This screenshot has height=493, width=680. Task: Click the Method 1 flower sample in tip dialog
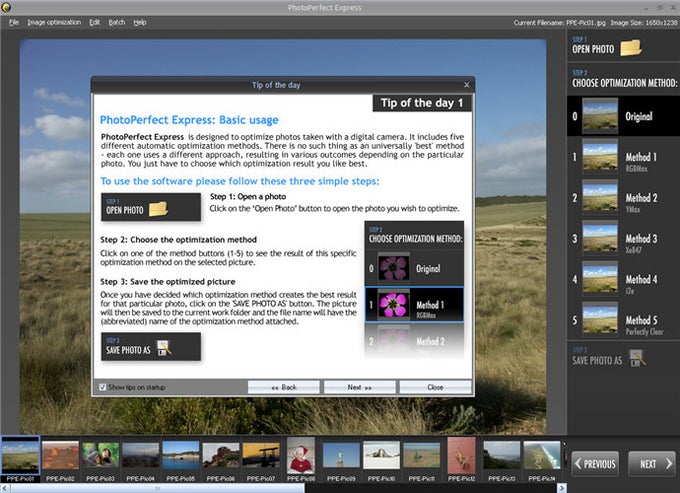[x=393, y=304]
